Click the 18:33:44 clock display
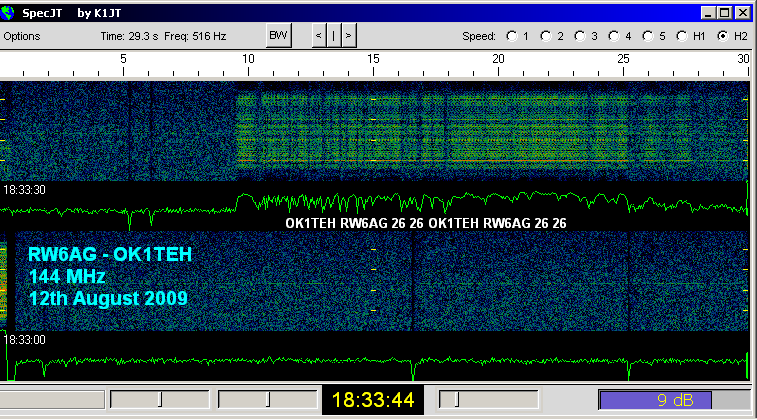The width and height of the screenshot is (757, 420). point(373,400)
